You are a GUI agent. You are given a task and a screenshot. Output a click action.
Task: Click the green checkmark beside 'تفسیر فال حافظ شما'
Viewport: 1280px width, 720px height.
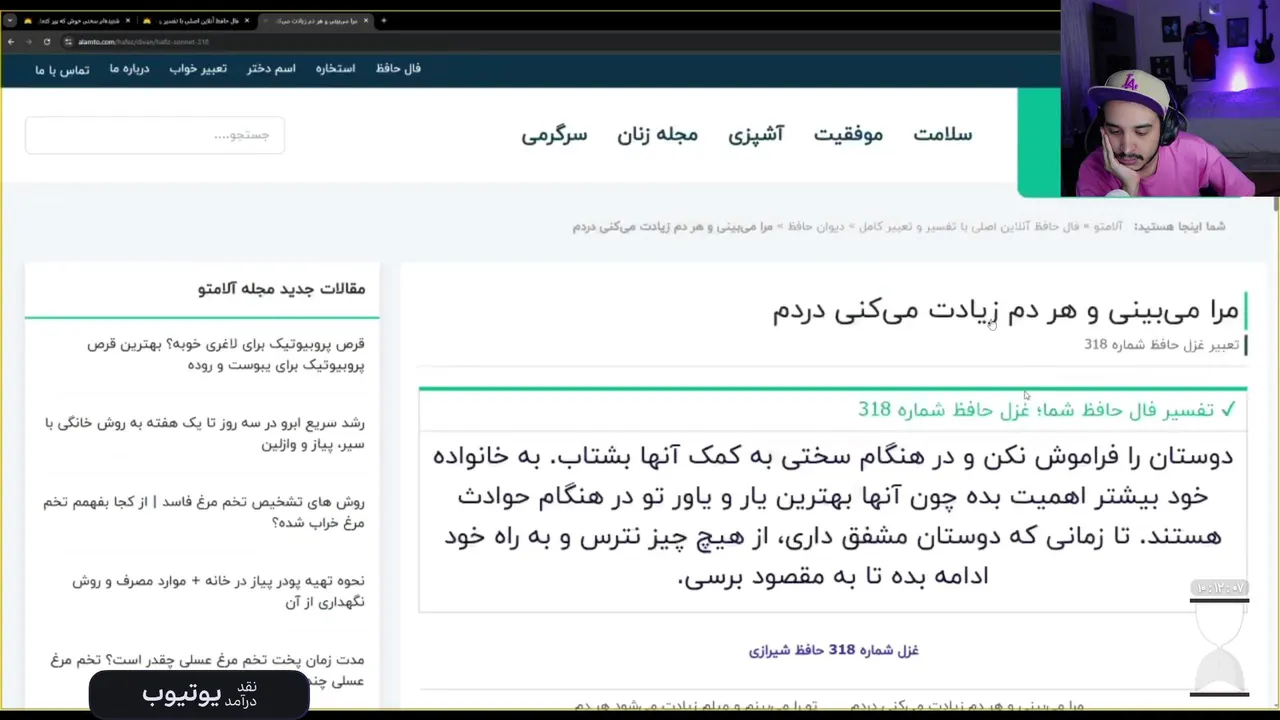click(x=1228, y=410)
